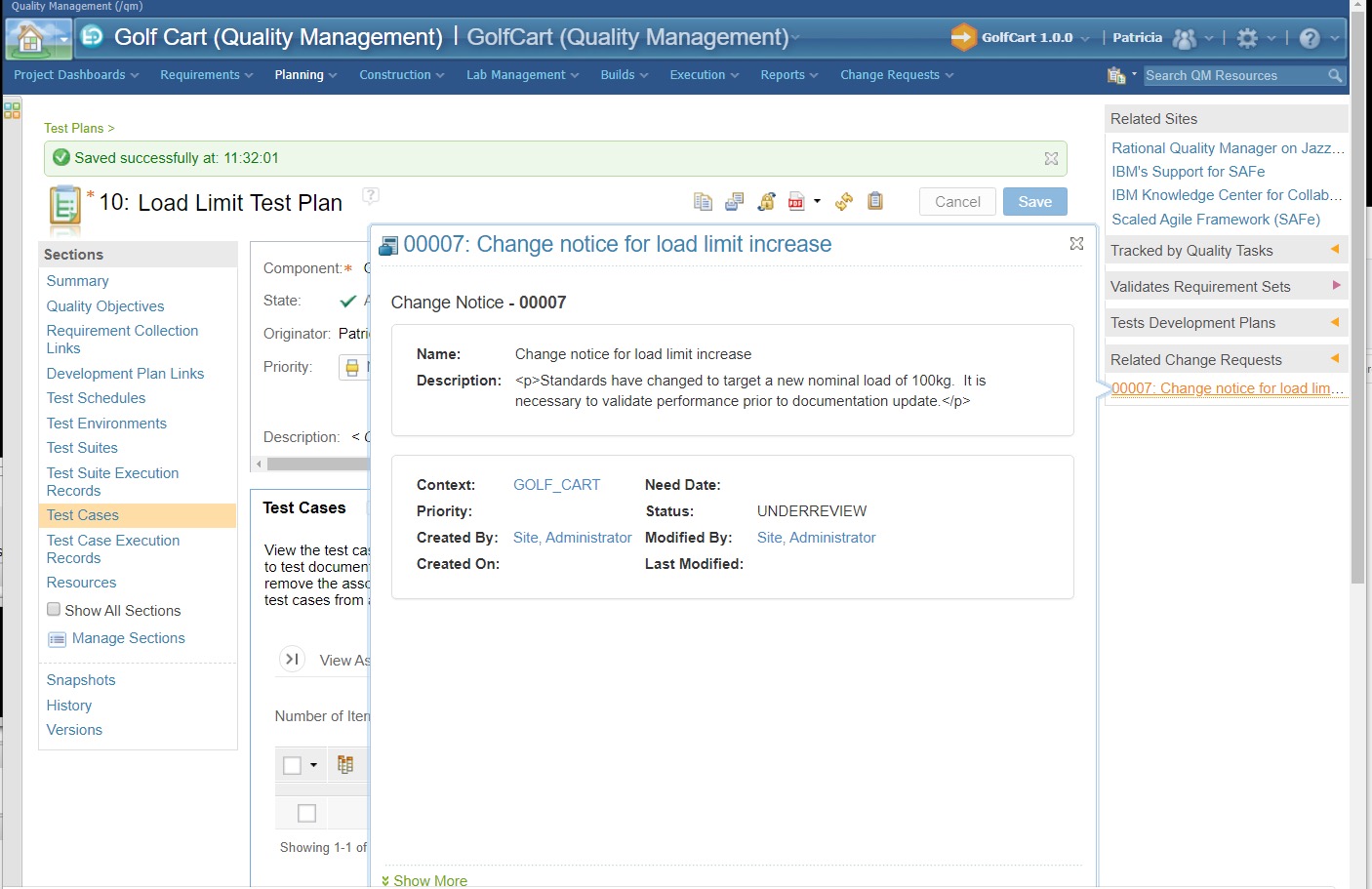
Task: Click the Search QM Resources field
Action: [x=1234, y=75]
